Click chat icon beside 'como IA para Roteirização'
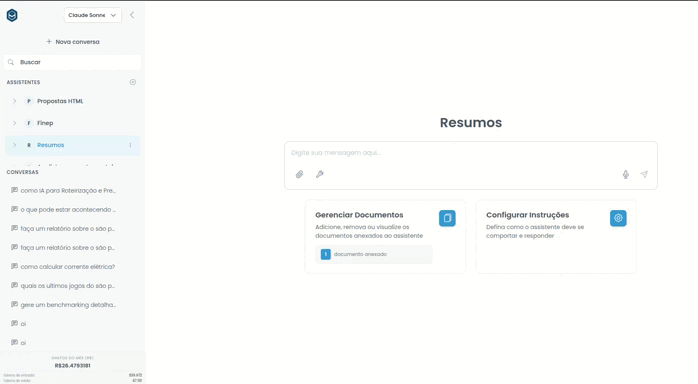Image resolution: width=698 pixels, height=384 pixels. [x=14, y=190]
